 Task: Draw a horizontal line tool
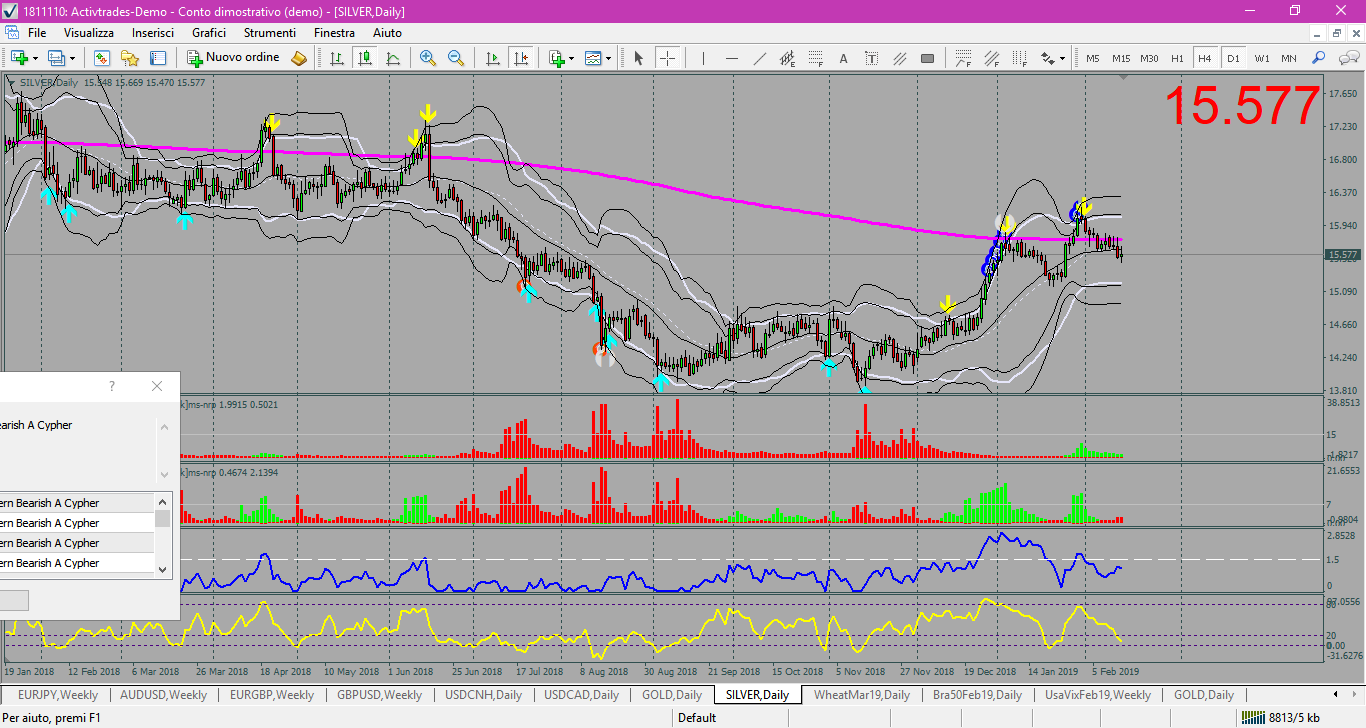point(731,58)
